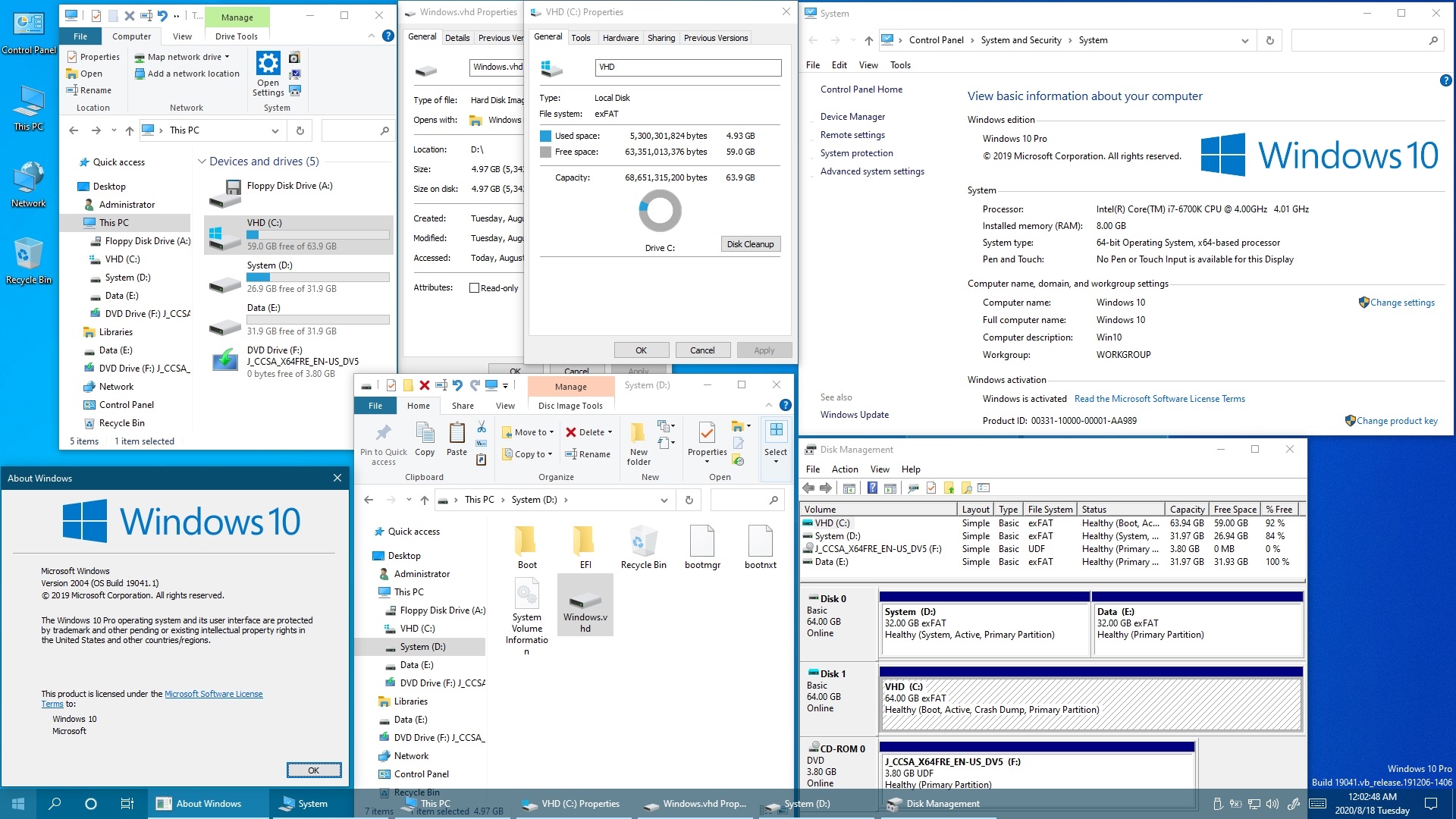Viewport: 1456px width, 819px height.
Task: Open Windows.vhd file in System (D:) window
Action: click(x=585, y=604)
